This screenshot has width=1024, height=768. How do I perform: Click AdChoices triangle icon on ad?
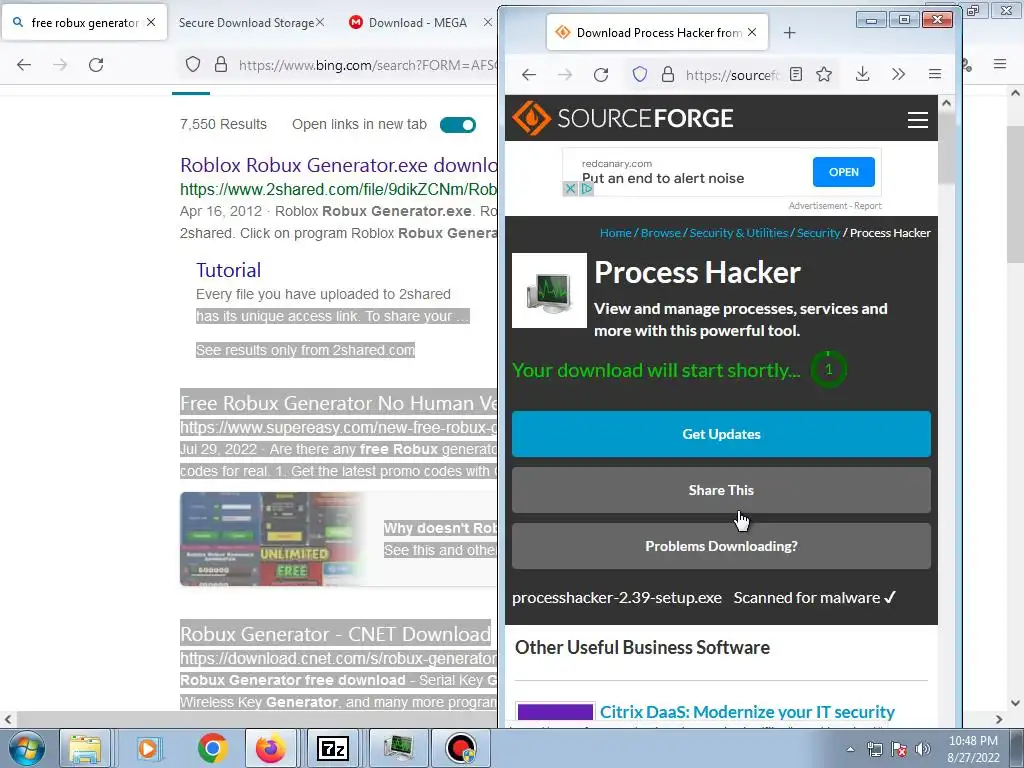(586, 189)
